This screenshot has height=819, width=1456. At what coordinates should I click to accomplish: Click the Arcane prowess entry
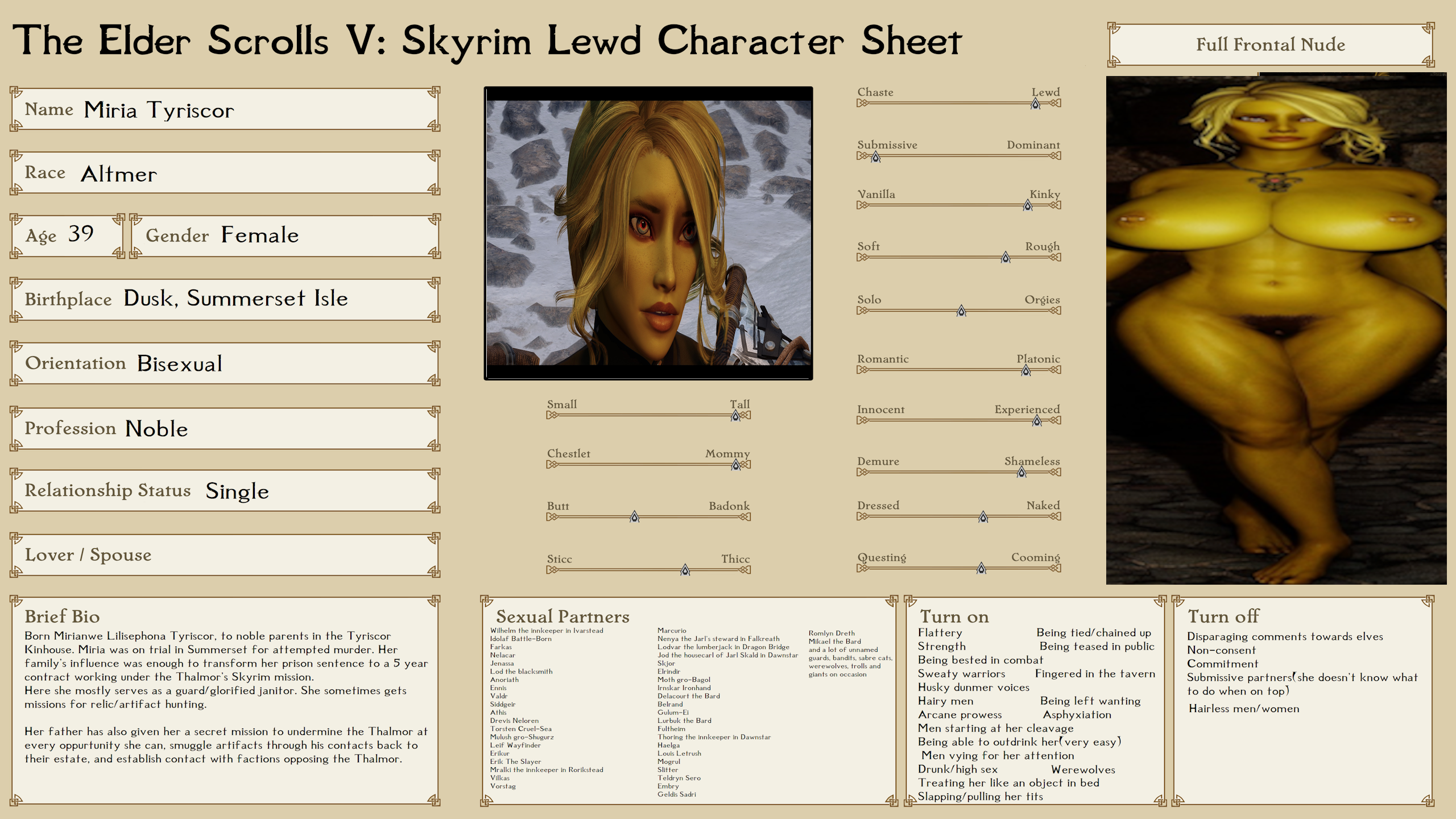[960, 714]
